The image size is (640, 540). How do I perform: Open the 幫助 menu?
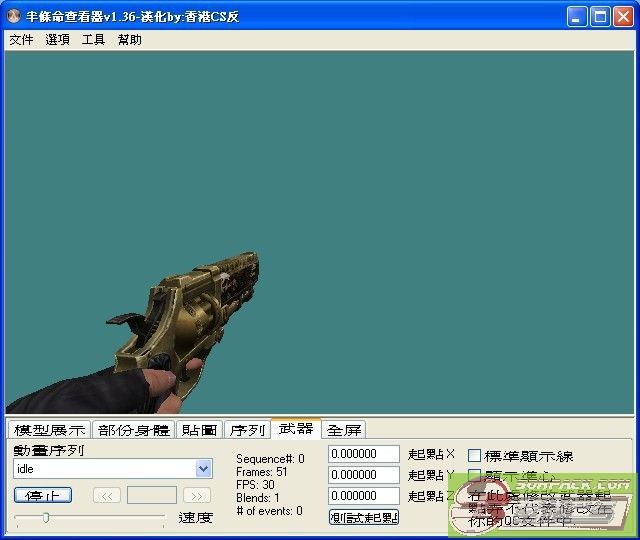click(129, 40)
